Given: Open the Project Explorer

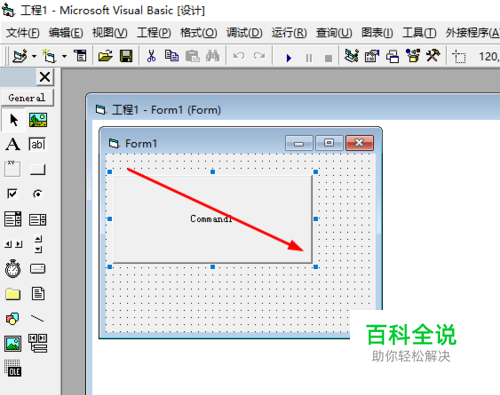Looking at the screenshot, I should pyautogui.click(x=352, y=56).
